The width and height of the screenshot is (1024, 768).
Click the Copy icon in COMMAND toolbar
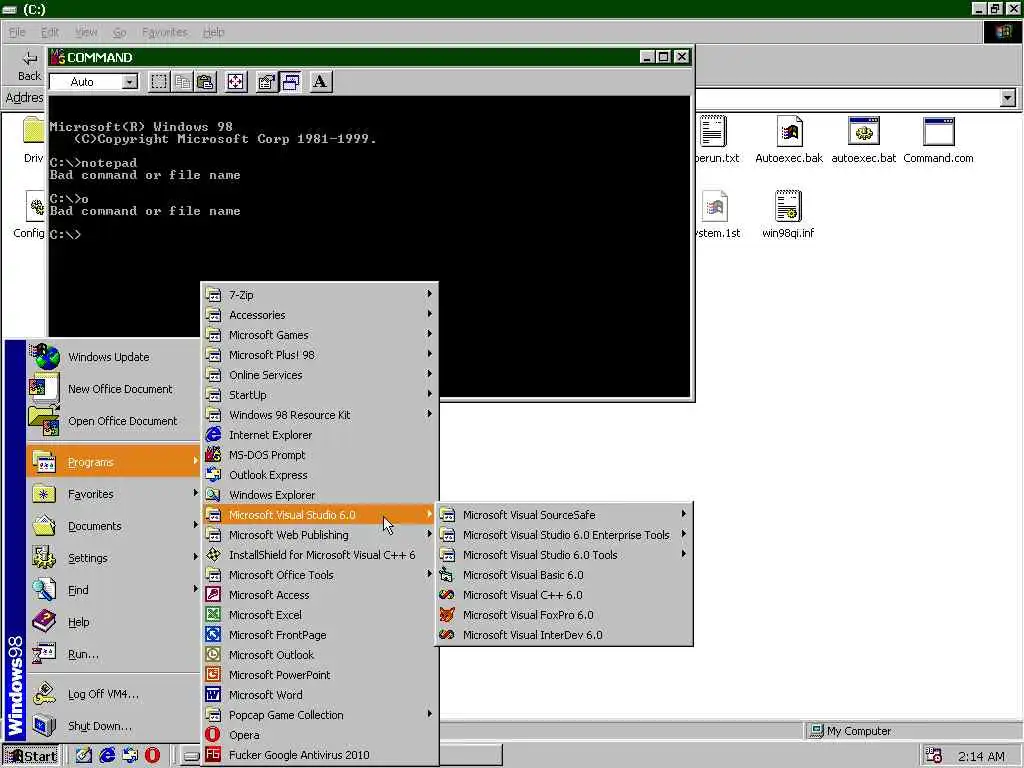coord(182,82)
